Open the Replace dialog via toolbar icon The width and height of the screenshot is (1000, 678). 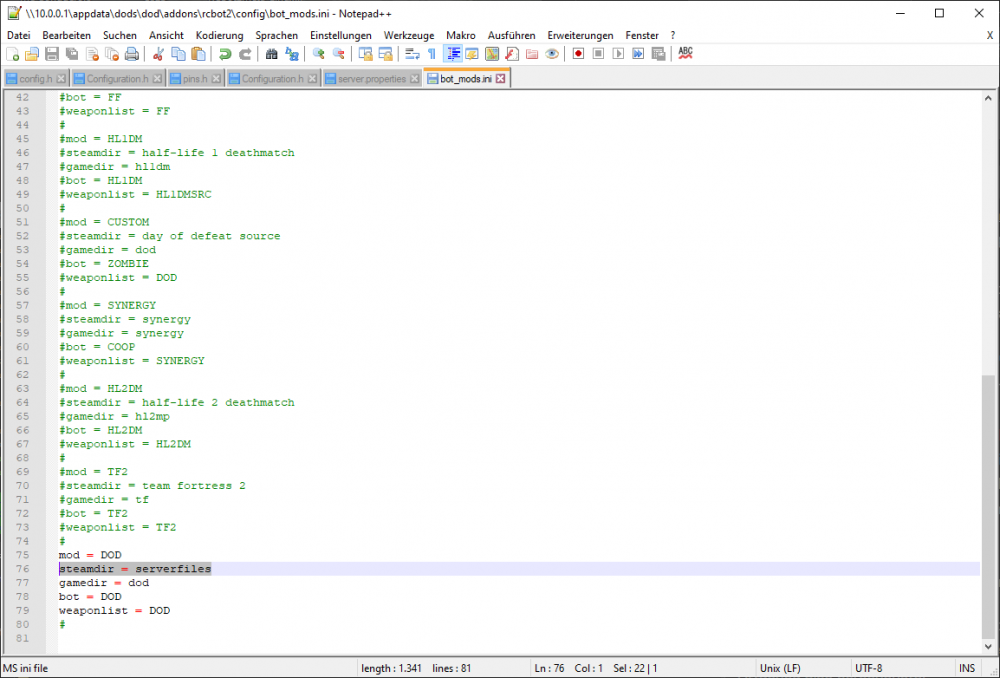coord(292,54)
